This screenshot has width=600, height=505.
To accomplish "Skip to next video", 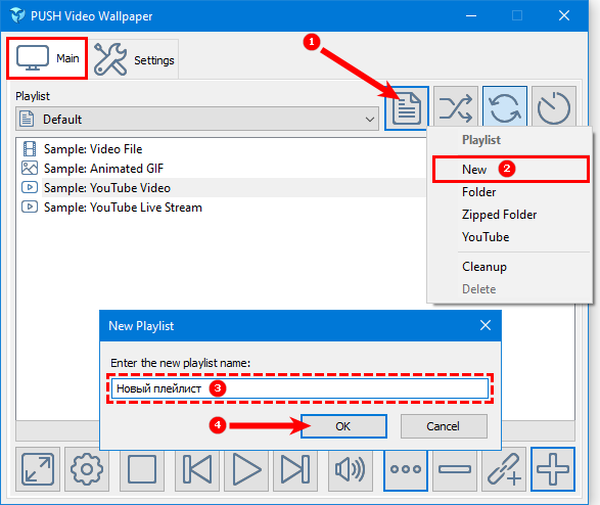I will pos(295,469).
